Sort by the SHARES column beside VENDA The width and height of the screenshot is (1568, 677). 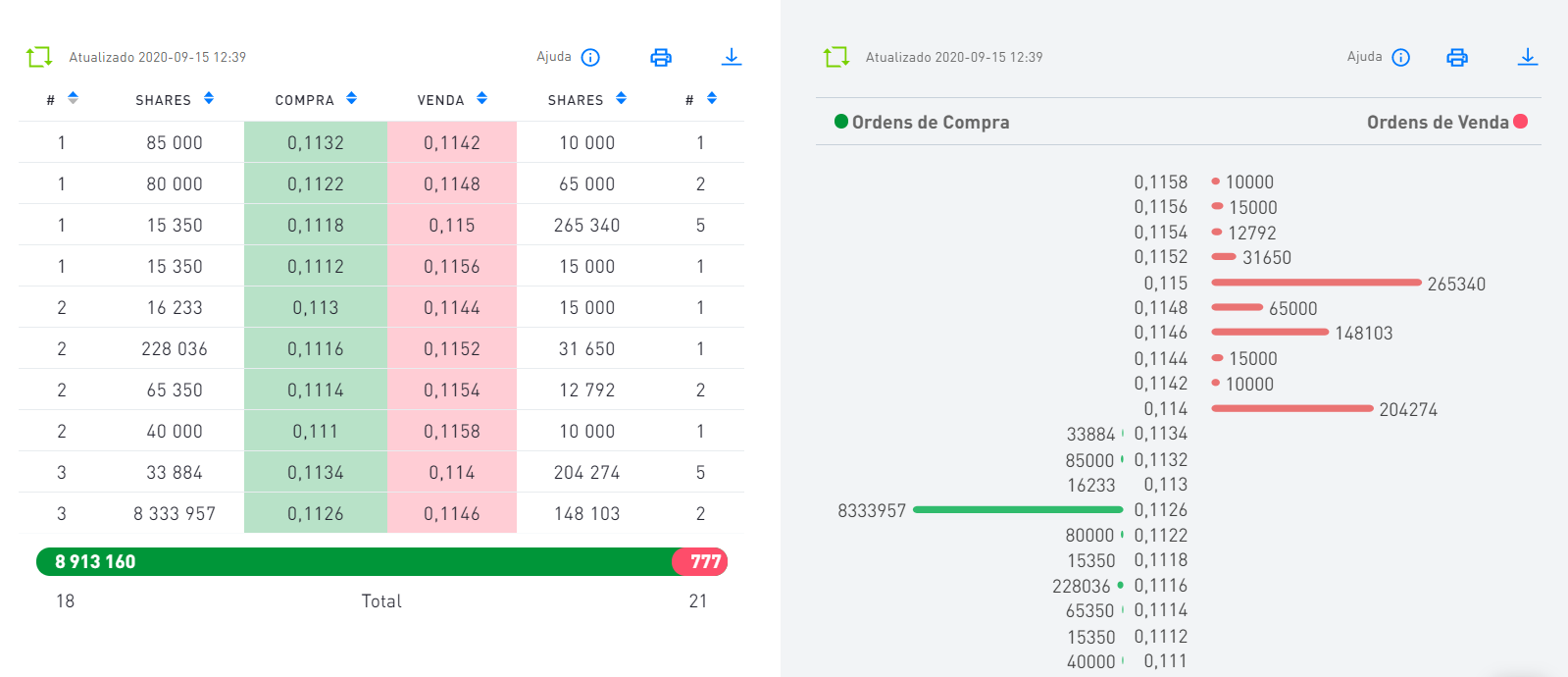621,98
